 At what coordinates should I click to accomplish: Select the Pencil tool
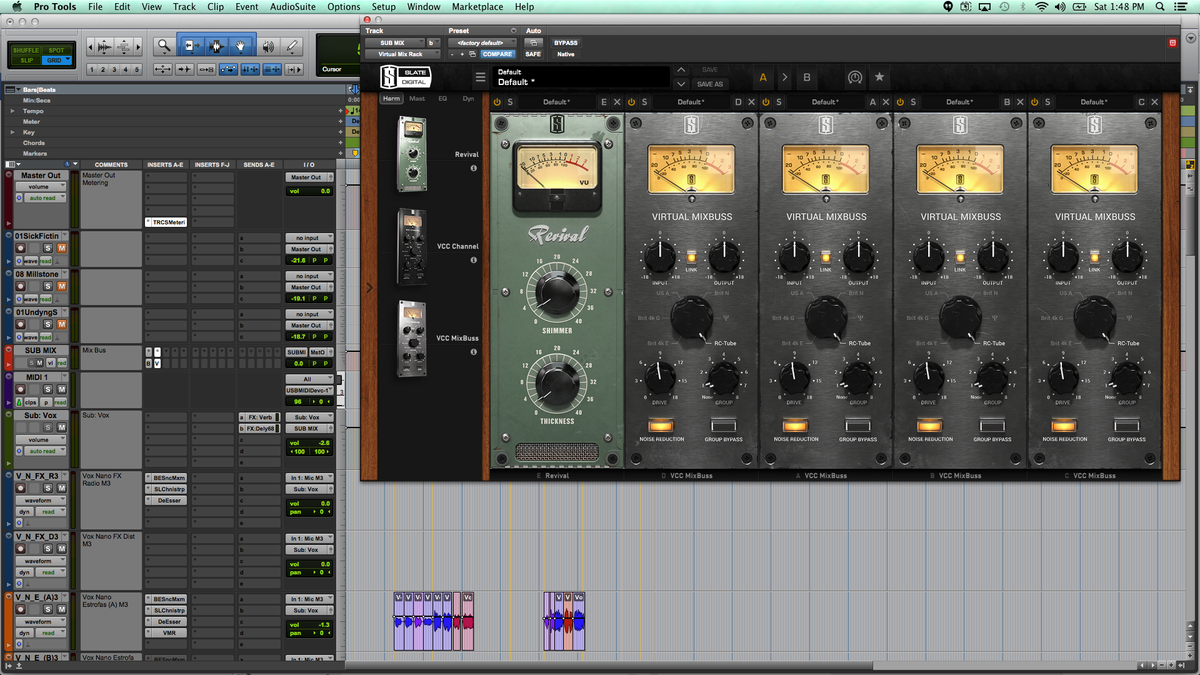tap(292, 46)
